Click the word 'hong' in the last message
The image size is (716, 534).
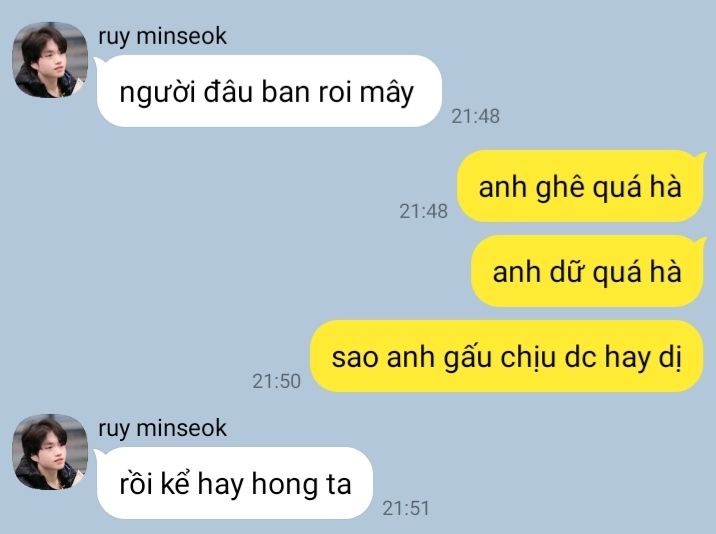284,484
